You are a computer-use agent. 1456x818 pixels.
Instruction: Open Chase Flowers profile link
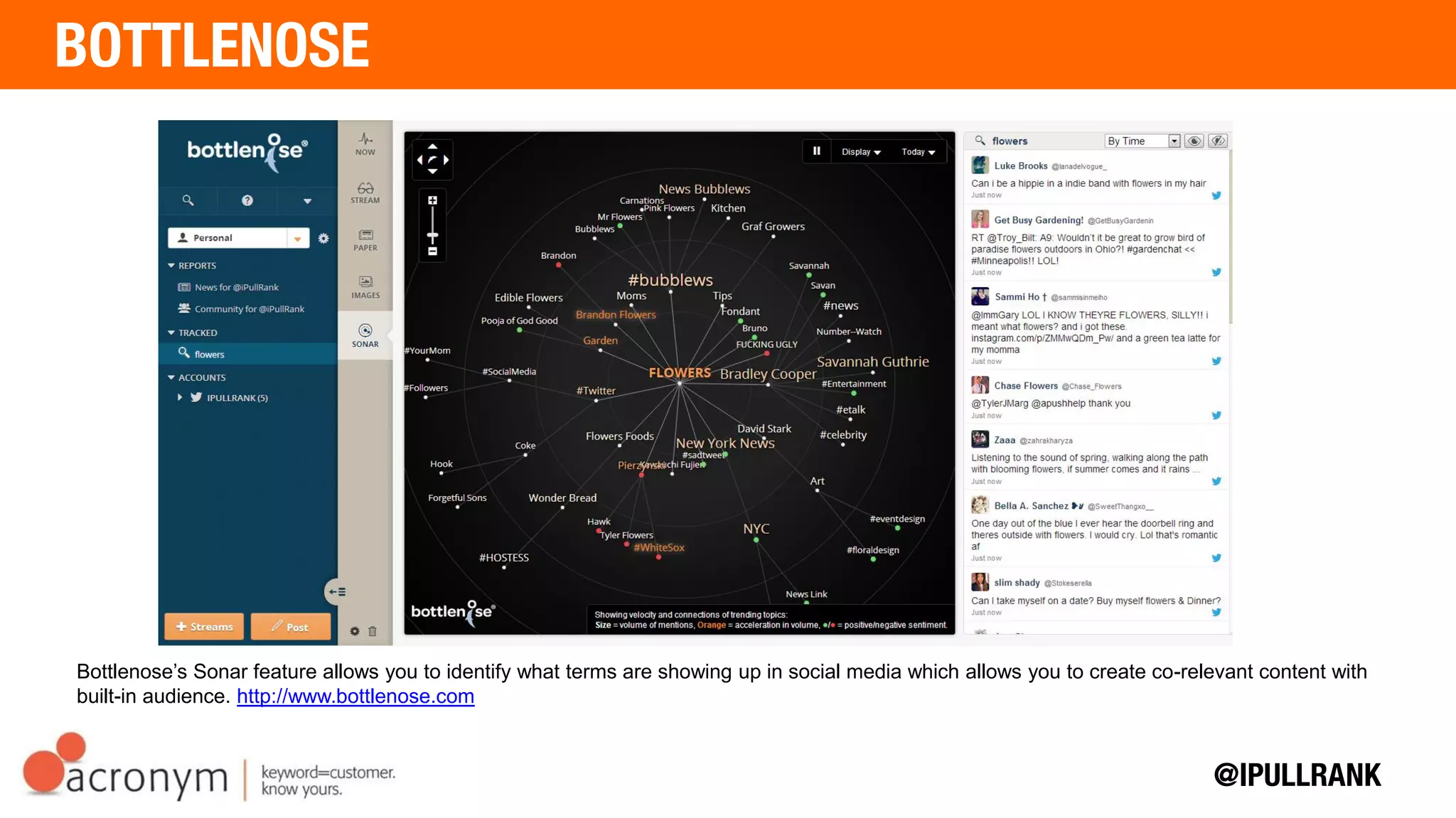pyautogui.click(x=1026, y=386)
